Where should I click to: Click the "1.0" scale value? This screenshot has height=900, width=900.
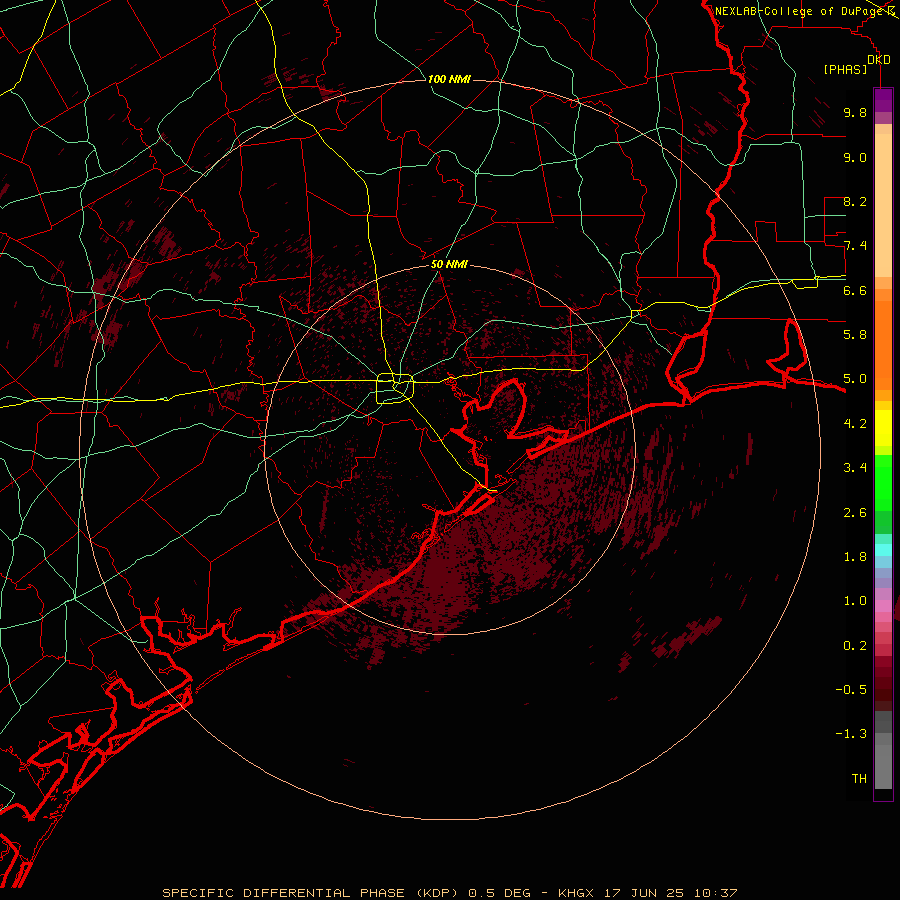pyautogui.click(x=855, y=601)
